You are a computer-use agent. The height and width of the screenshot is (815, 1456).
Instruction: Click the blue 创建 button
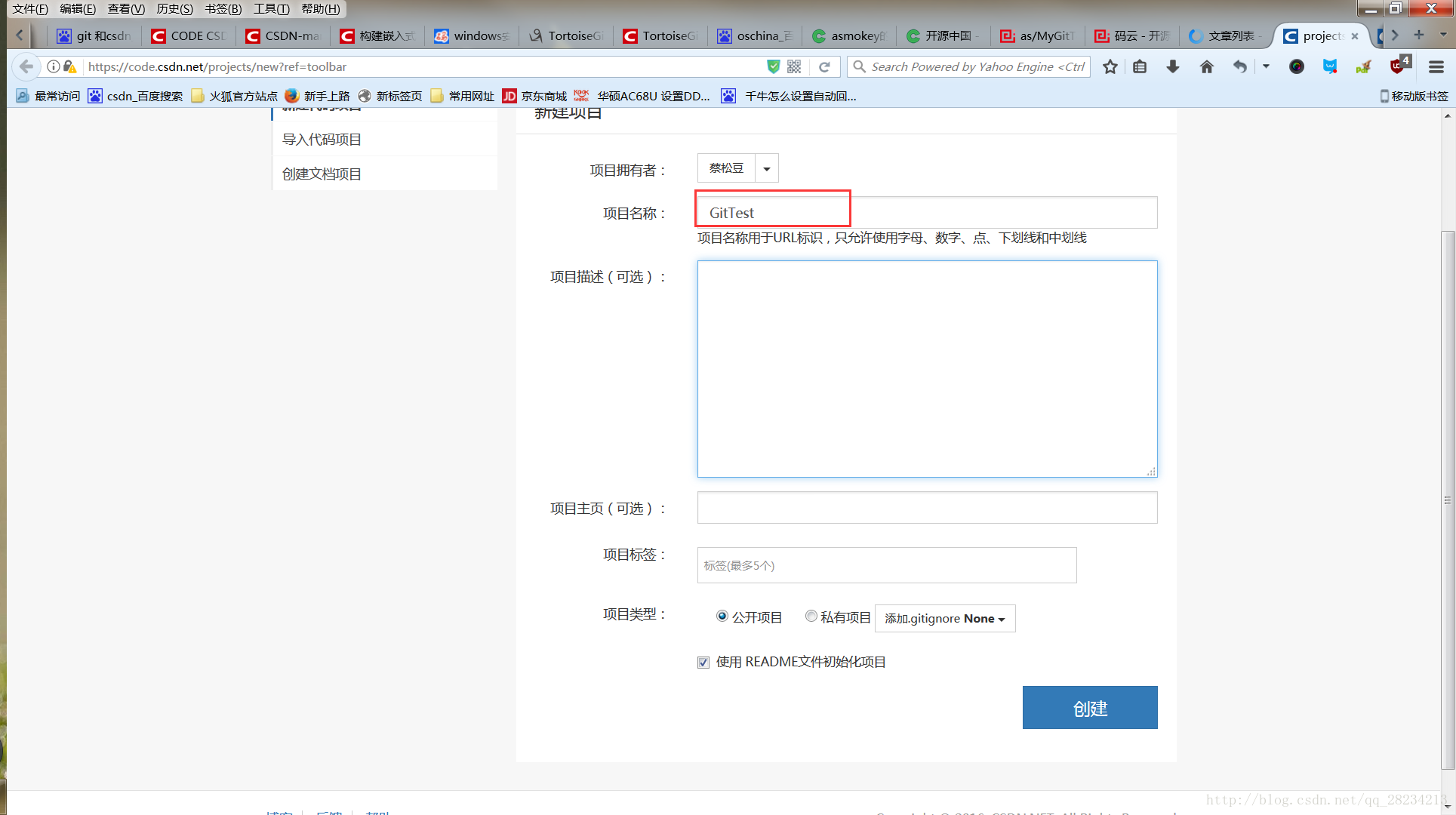point(1090,708)
